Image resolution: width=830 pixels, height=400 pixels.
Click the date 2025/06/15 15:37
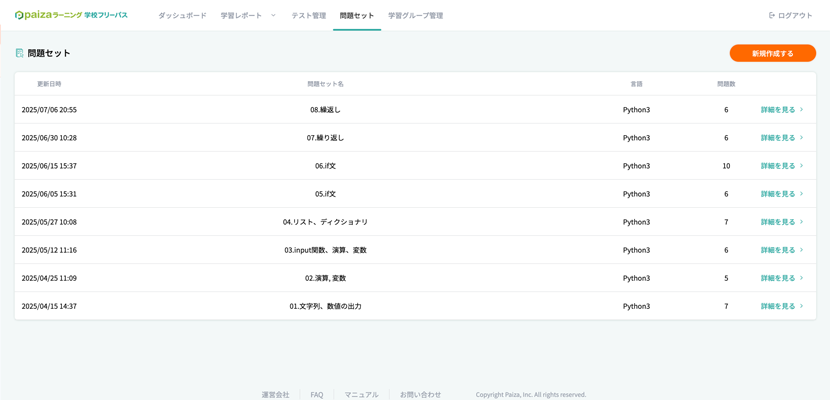pyautogui.click(x=49, y=166)
